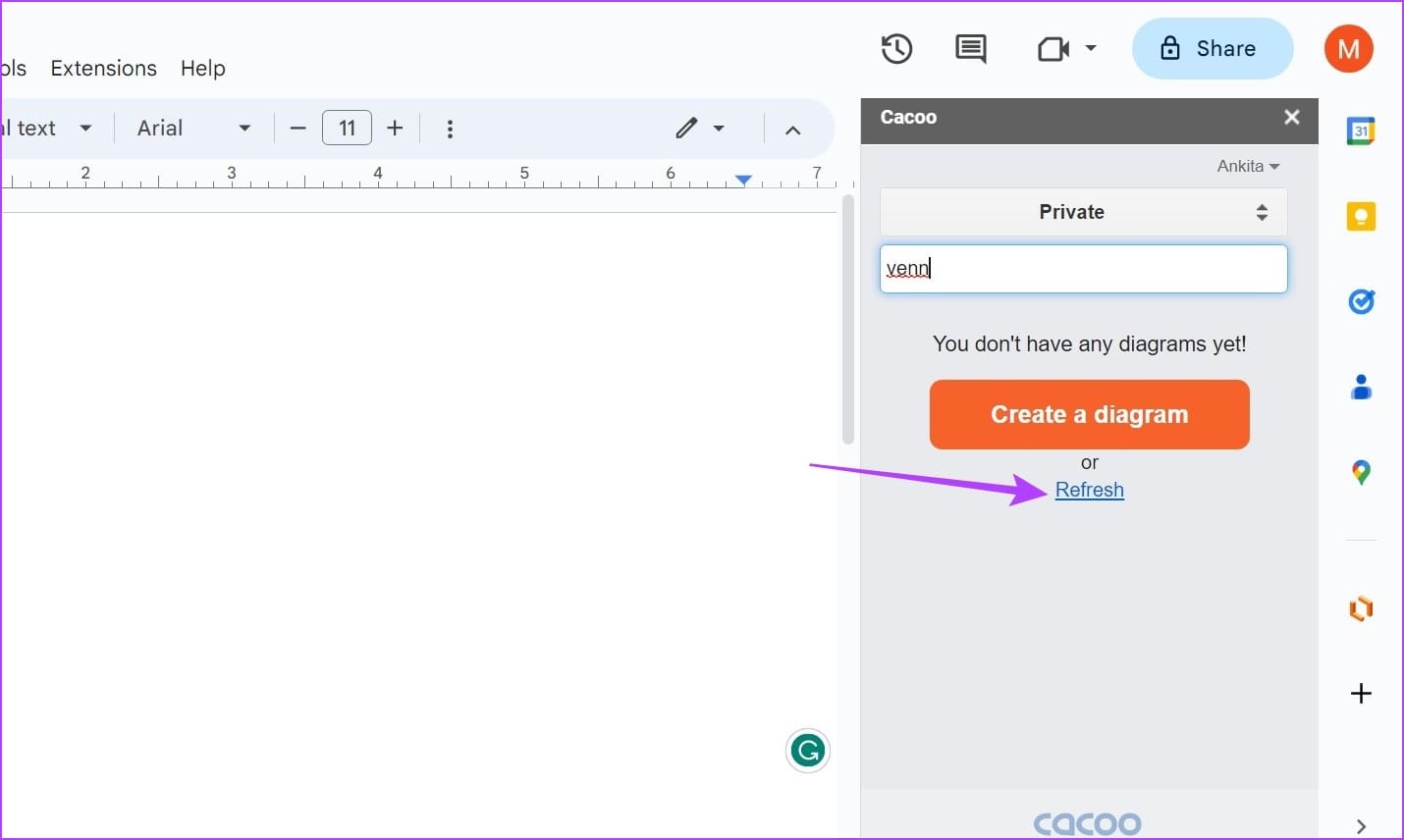Click the Share button
Screen dimensions: 1404x840
pyautogui.click(x=1213, y=48)
